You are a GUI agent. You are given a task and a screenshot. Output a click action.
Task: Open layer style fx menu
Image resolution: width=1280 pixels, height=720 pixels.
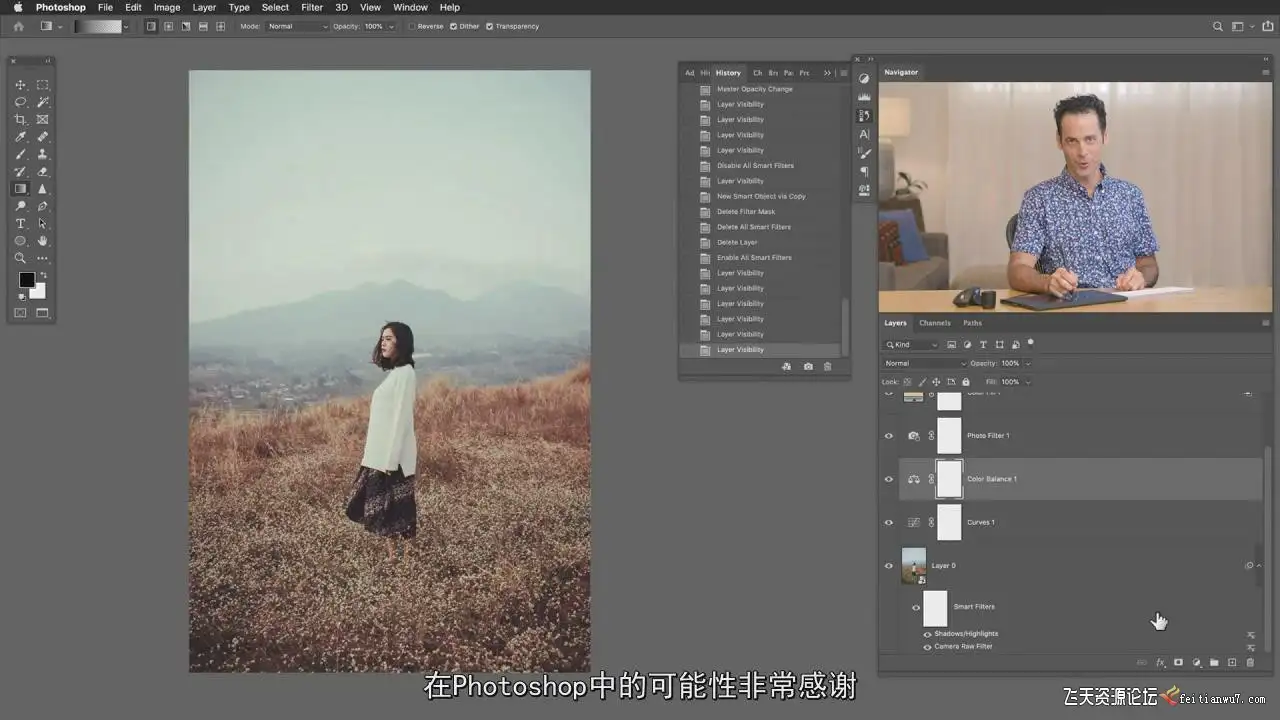point(1161,662)
